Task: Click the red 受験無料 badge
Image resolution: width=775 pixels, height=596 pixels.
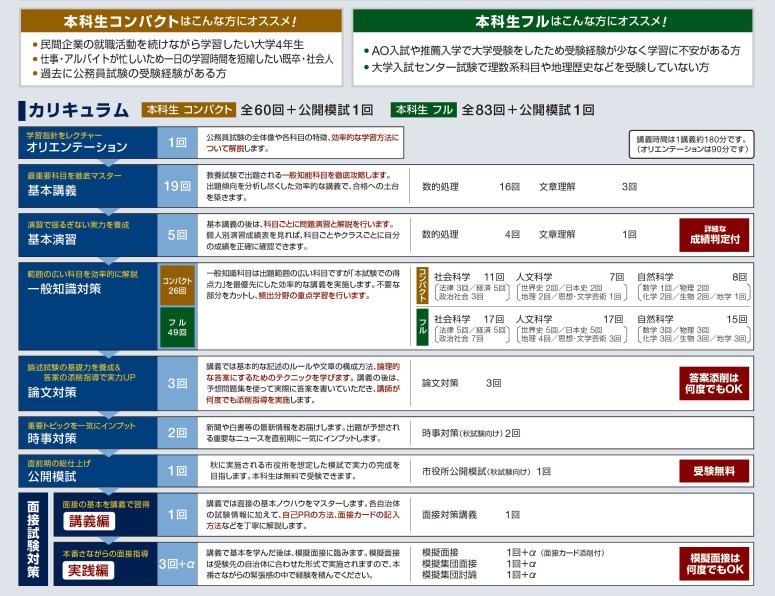Action: coord(716,469)
